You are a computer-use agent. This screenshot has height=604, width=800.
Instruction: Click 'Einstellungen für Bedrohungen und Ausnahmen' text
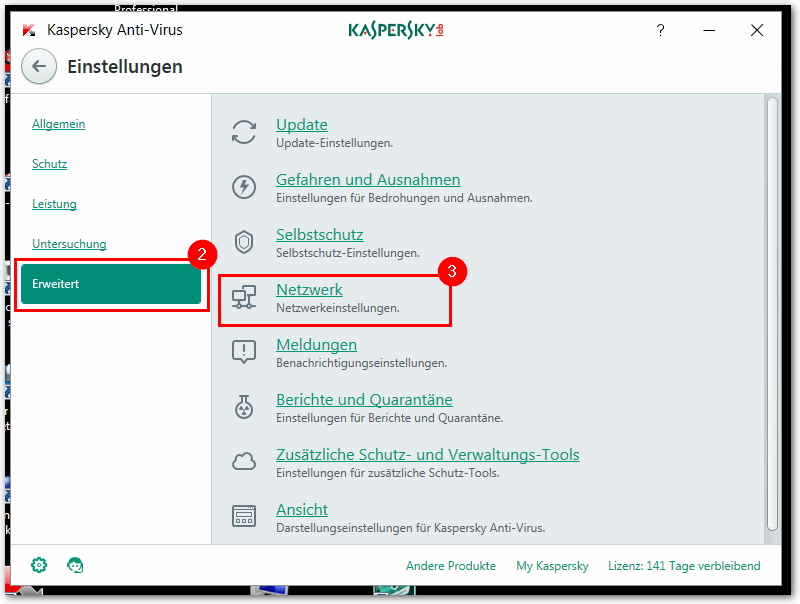coord(404,198)
